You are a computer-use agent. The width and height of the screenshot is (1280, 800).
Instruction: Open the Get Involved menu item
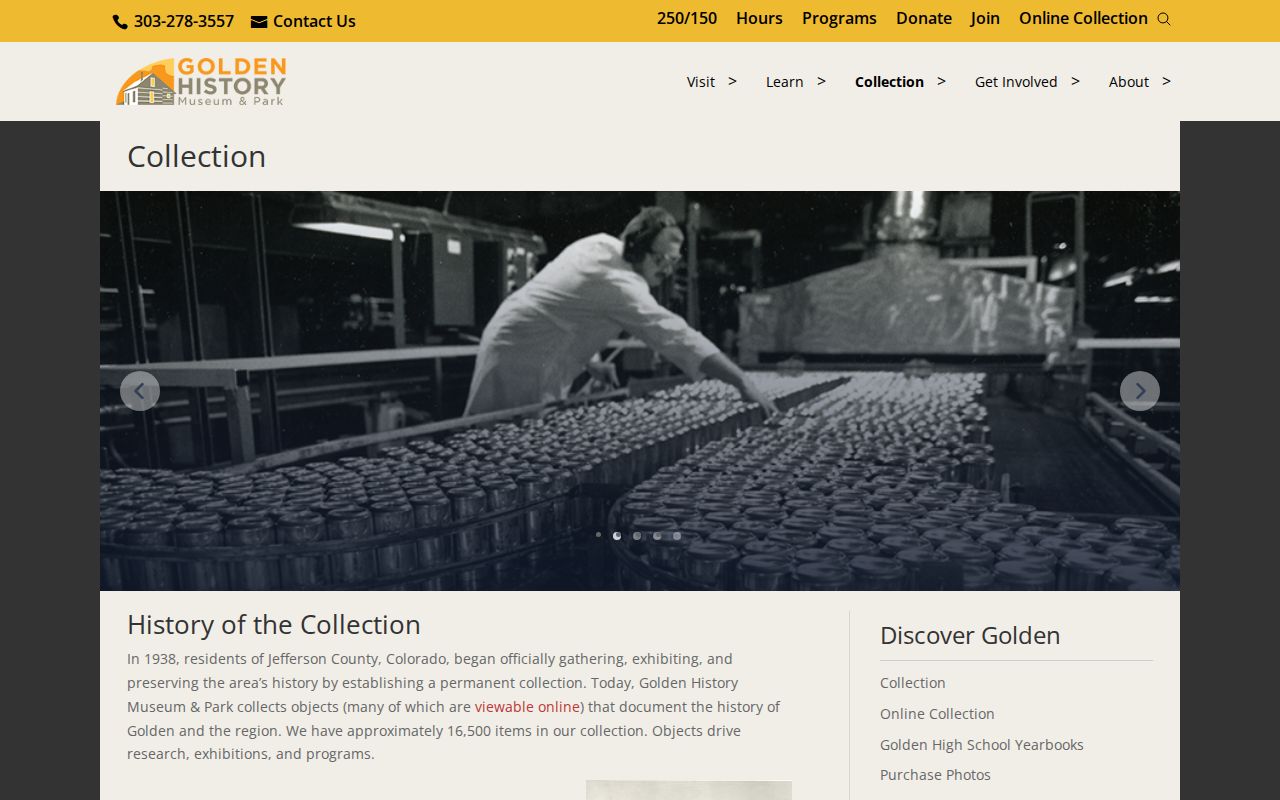1016,82
